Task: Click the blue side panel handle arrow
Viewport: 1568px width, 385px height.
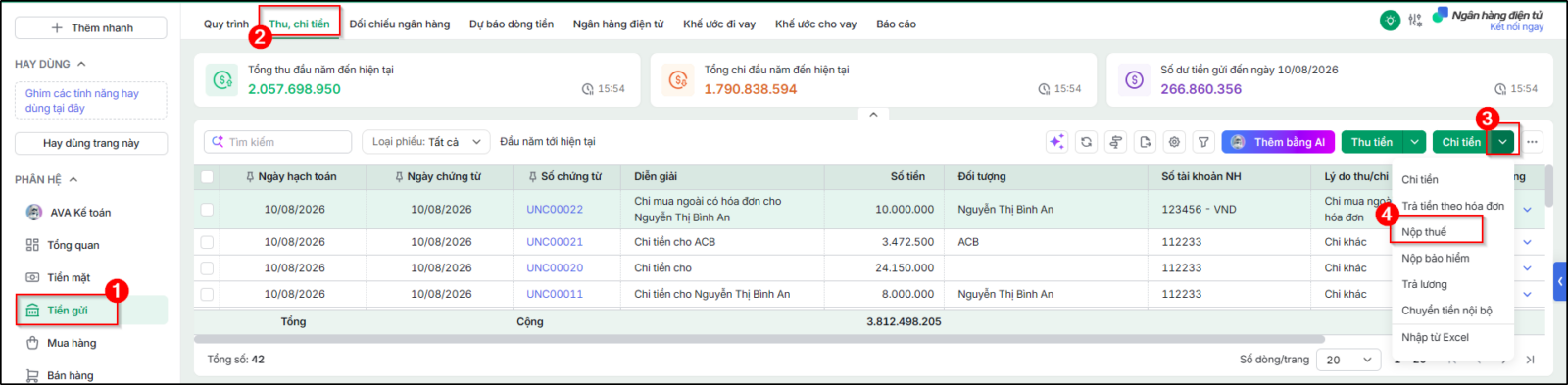Action: click(x=1560, y=281)
